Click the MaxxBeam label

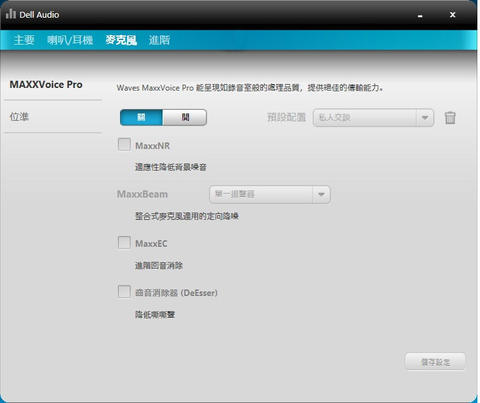tap(142, 194)
